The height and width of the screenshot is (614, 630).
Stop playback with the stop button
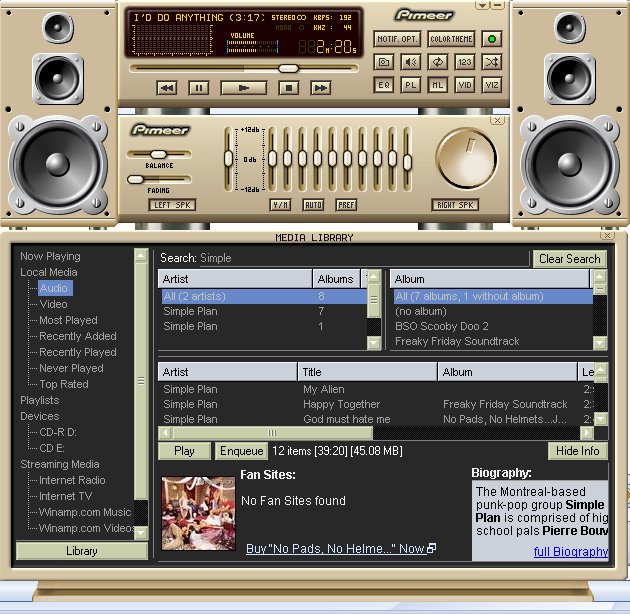289,88
